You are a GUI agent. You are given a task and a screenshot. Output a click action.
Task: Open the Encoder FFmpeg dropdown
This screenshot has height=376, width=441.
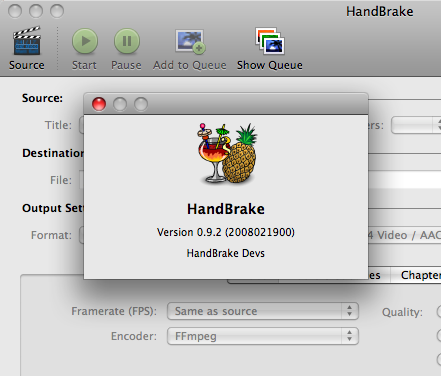263,336
